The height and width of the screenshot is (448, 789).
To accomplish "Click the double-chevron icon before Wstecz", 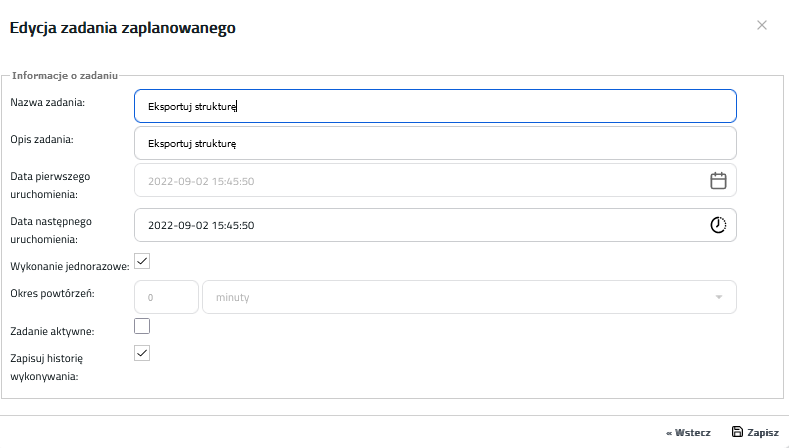I will point(669,433).
